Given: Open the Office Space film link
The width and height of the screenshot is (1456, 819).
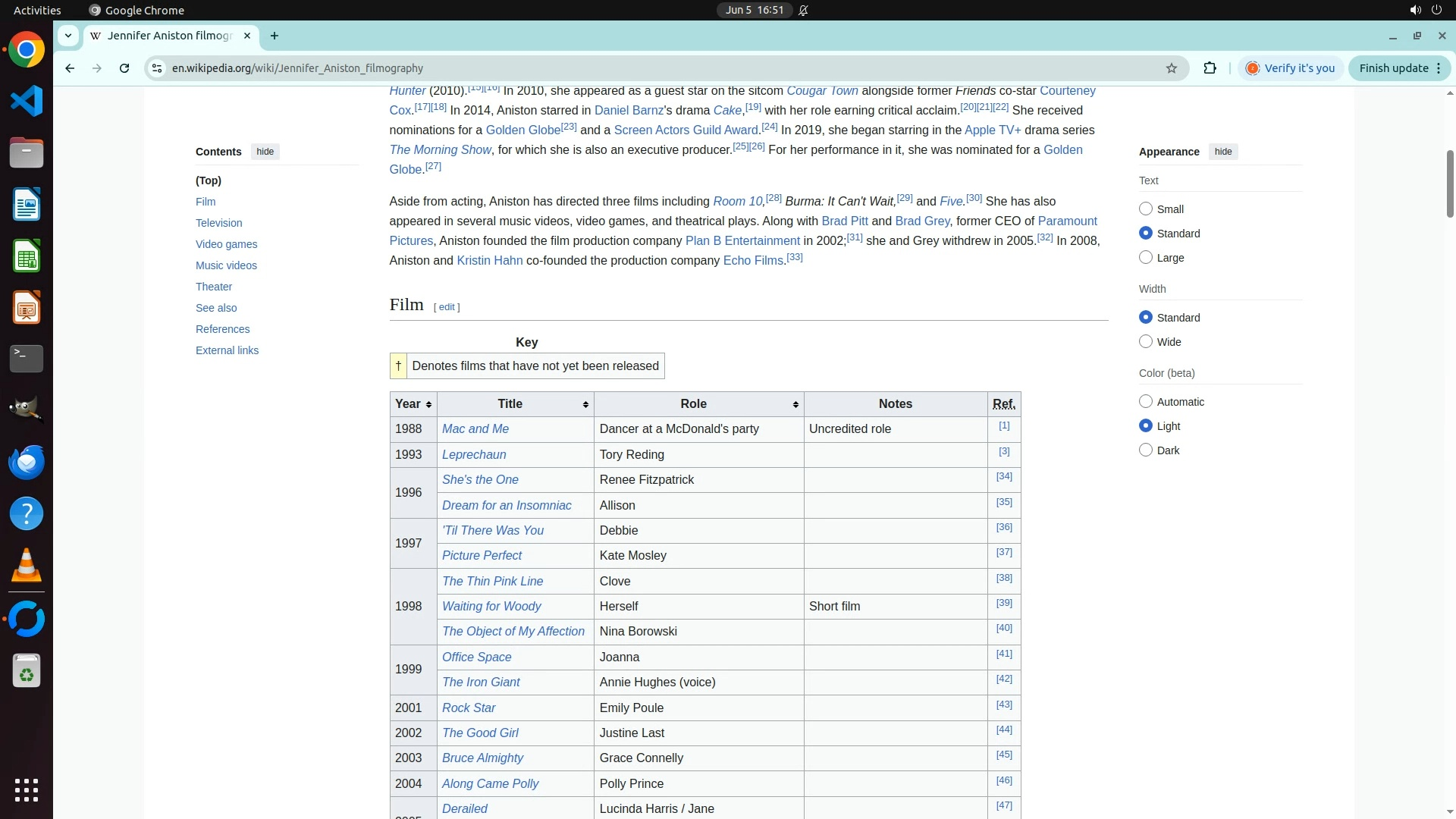Looking at the screenshot, I should tap(476, 657).
